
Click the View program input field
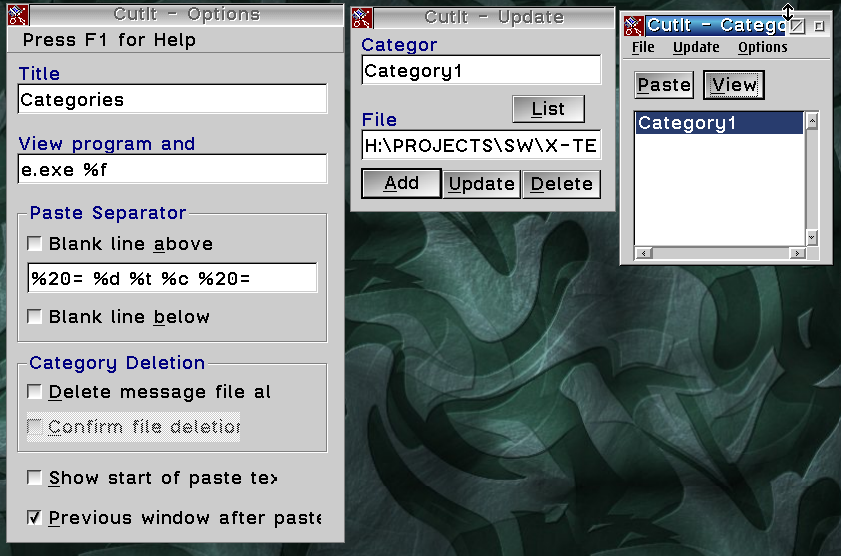point(172,169)
